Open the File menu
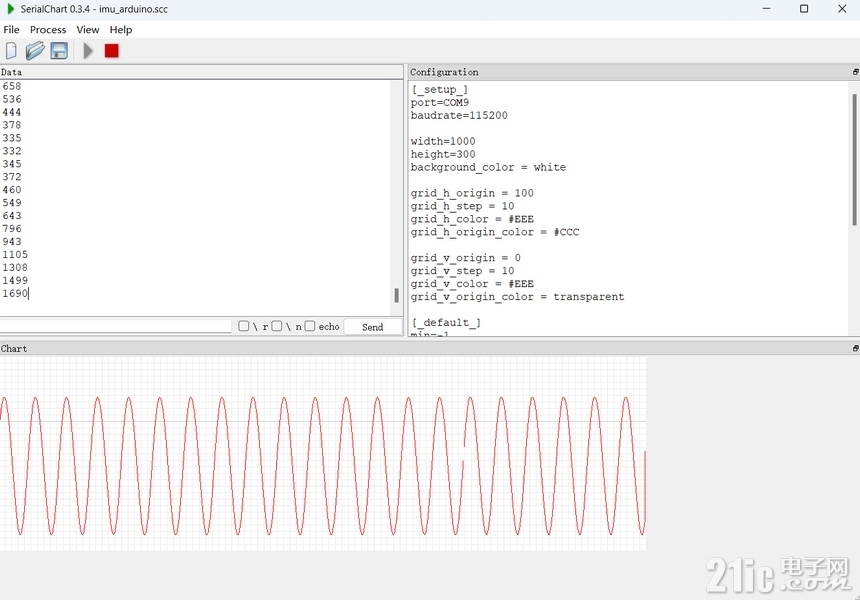This screenshot has width=860, height=600. point(11,30)
